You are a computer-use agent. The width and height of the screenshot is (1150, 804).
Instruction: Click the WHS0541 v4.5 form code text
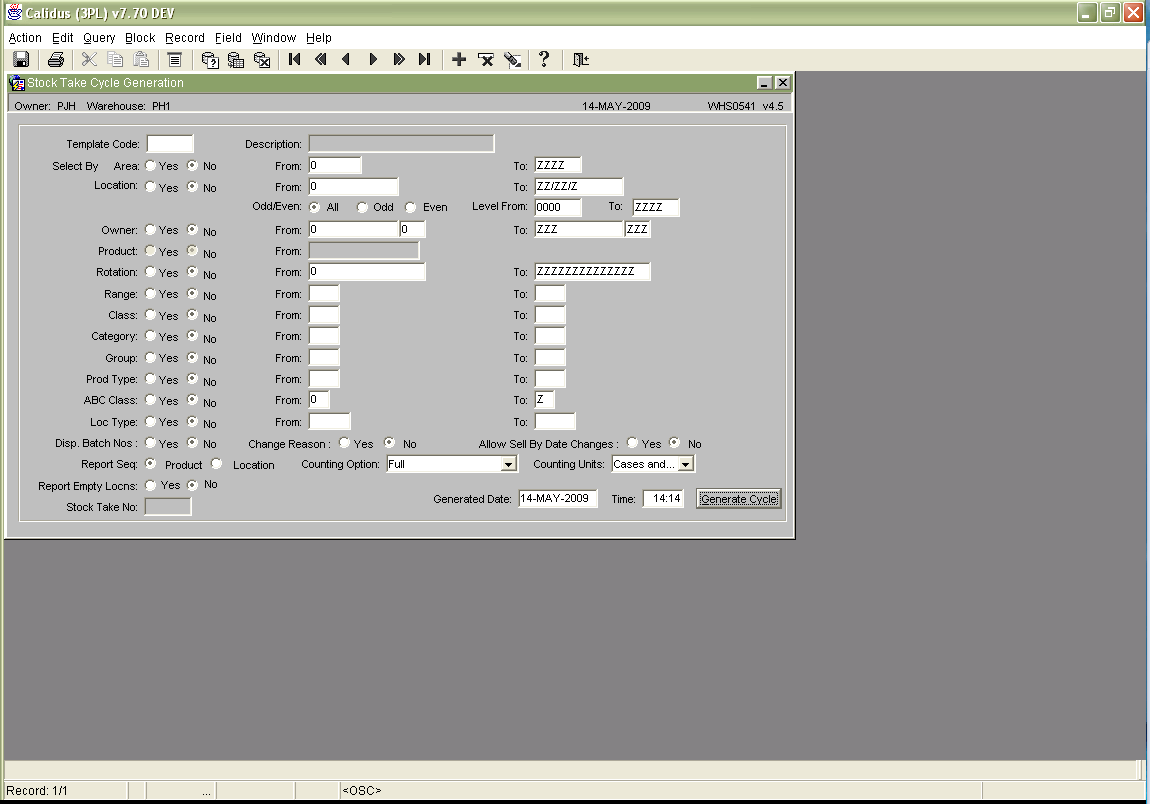pos(745,106)
